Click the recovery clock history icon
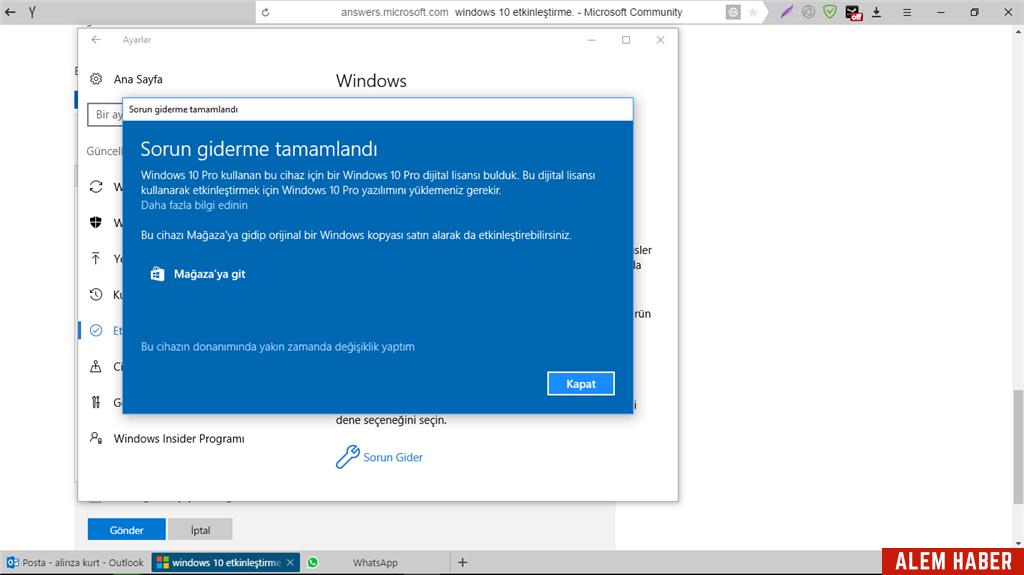 [x=96, y=294]
